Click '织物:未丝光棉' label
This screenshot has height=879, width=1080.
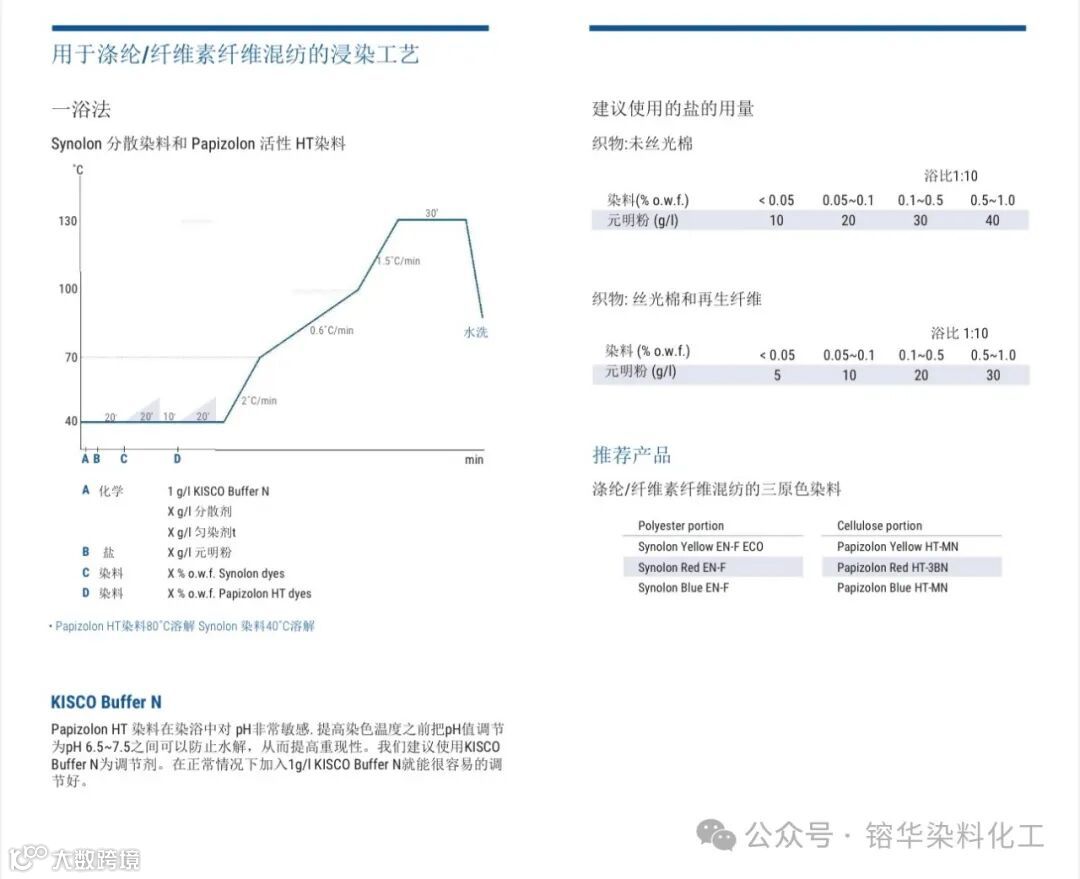pyautogui.click(x=642, y=144)
